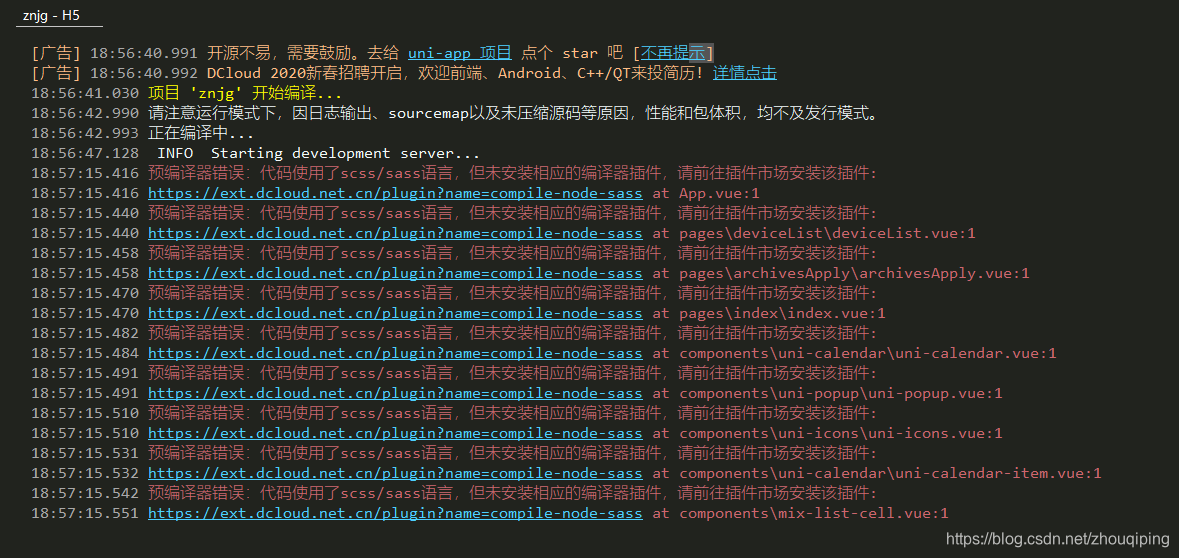Open the uni-app 项目 link
Screen dimensions: 1179x558
459,53
